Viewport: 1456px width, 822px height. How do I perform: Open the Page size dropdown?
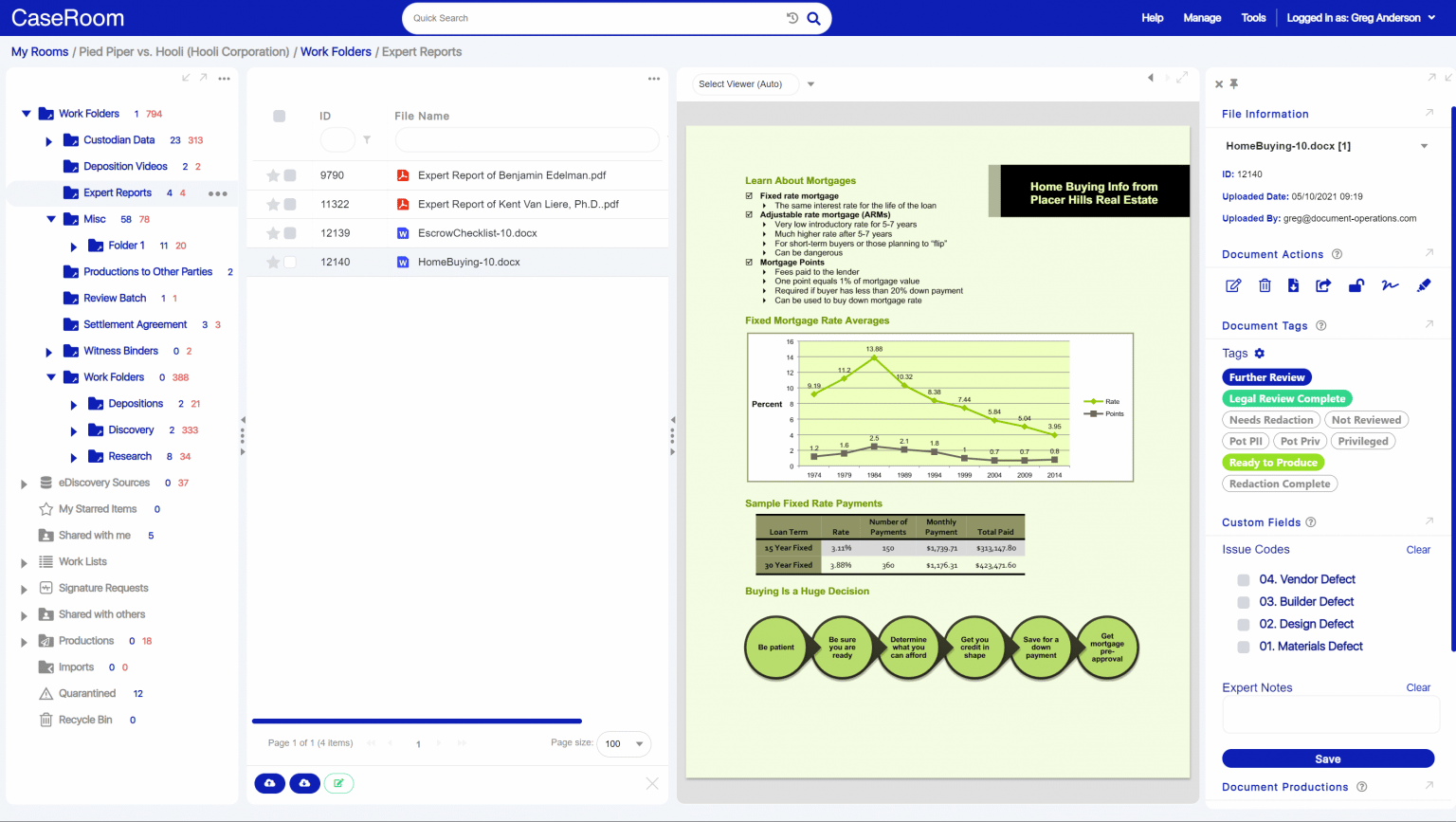click(x=625, y=744)
